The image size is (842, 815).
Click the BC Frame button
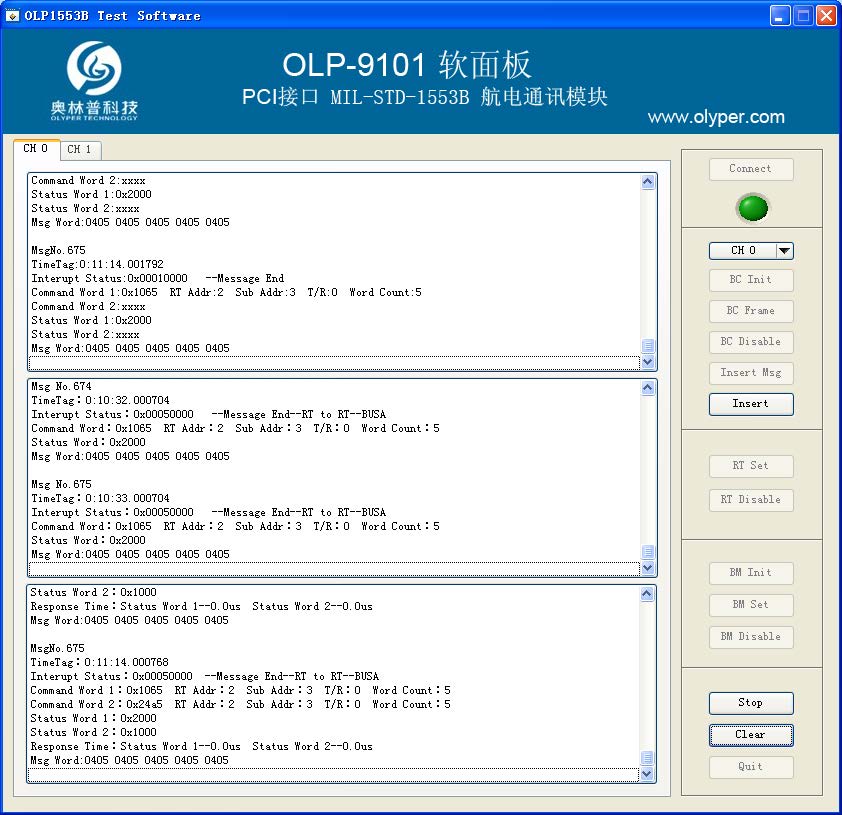pos(751,311)
